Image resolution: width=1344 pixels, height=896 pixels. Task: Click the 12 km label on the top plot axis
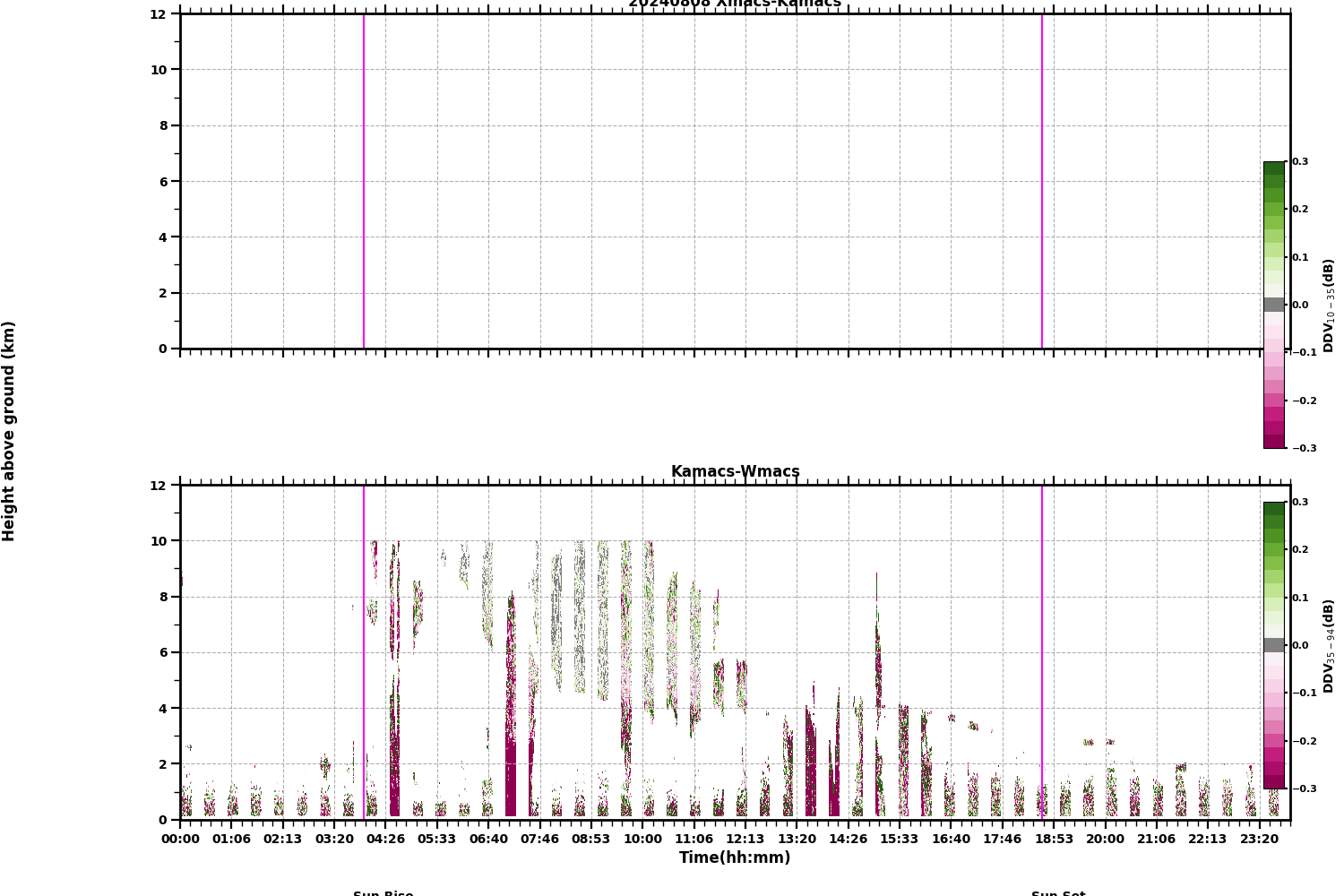(159, 14)
